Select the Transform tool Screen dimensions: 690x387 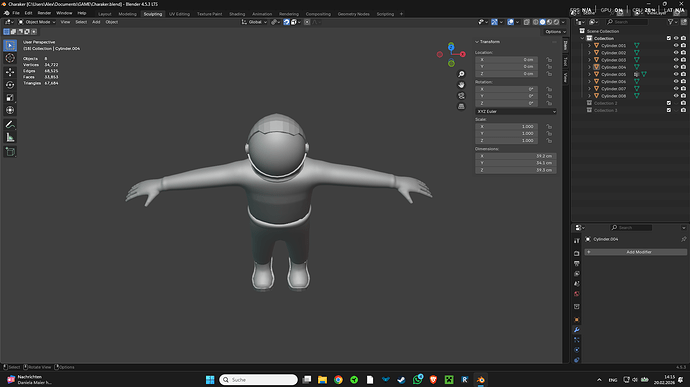pyautogui.click(x=10, y=110)
